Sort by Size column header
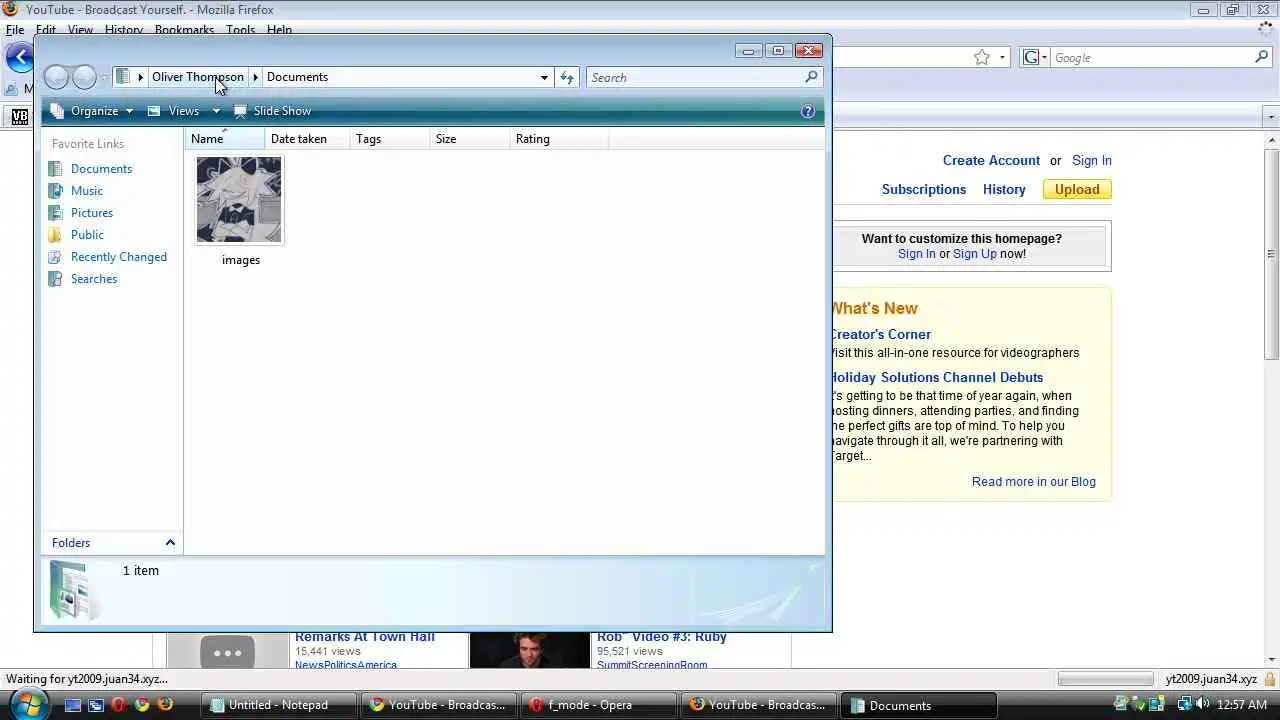Viewport: 1280px width, 720px height. pyautogui.click(x=470, y=139)
